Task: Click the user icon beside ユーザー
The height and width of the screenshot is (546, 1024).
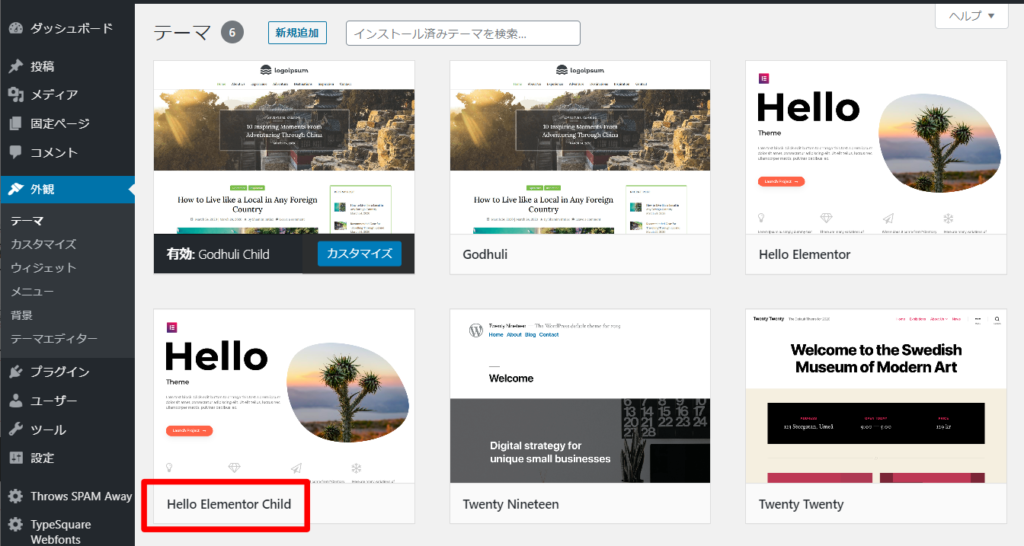Action: click(16, 400)
